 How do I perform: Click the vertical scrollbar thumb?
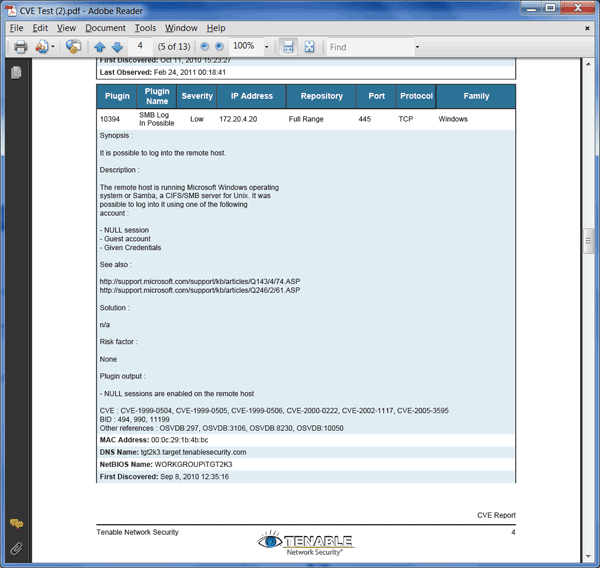coord(589,240)
